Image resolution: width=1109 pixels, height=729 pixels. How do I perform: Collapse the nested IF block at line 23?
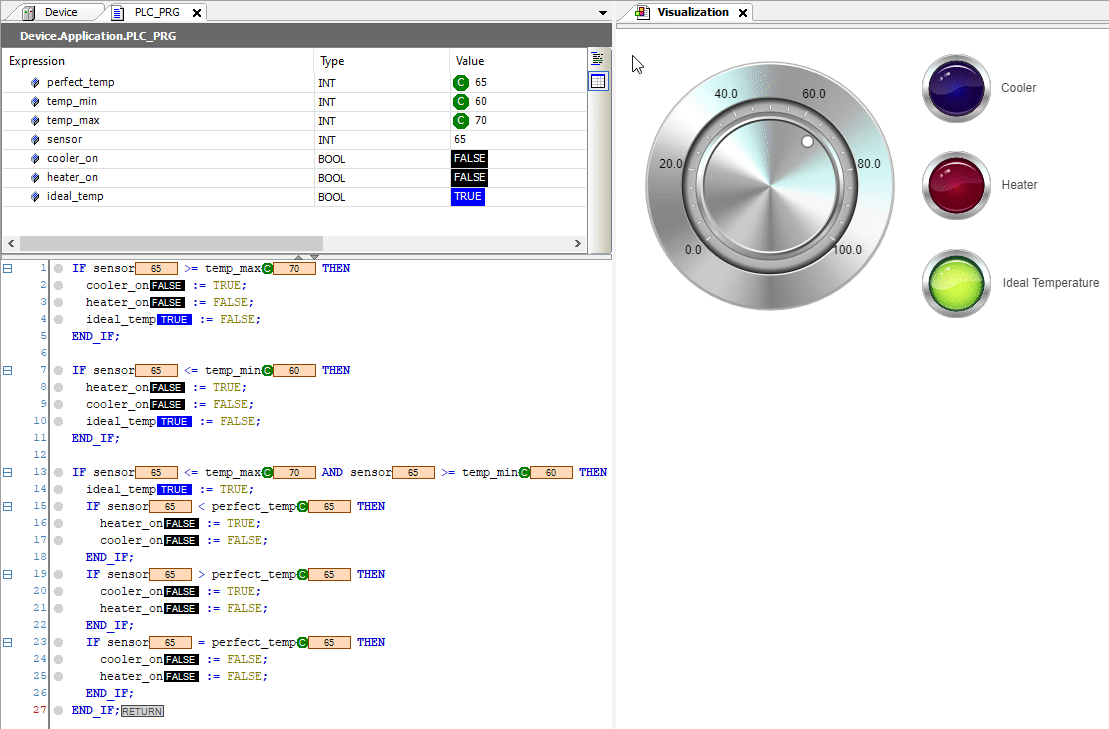click(x=8, y=642)
